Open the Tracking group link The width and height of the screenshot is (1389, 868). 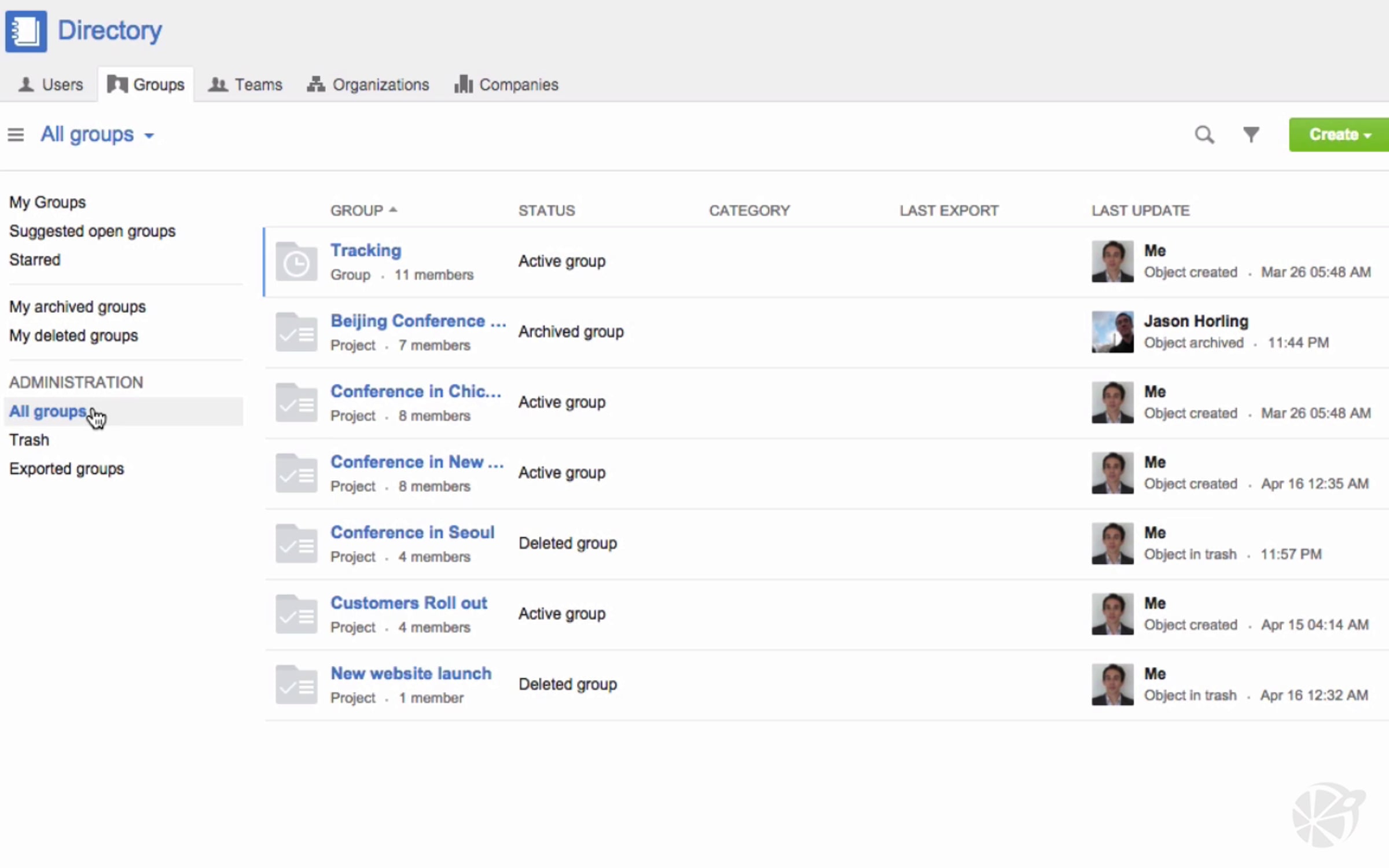[x=366, y=251]
